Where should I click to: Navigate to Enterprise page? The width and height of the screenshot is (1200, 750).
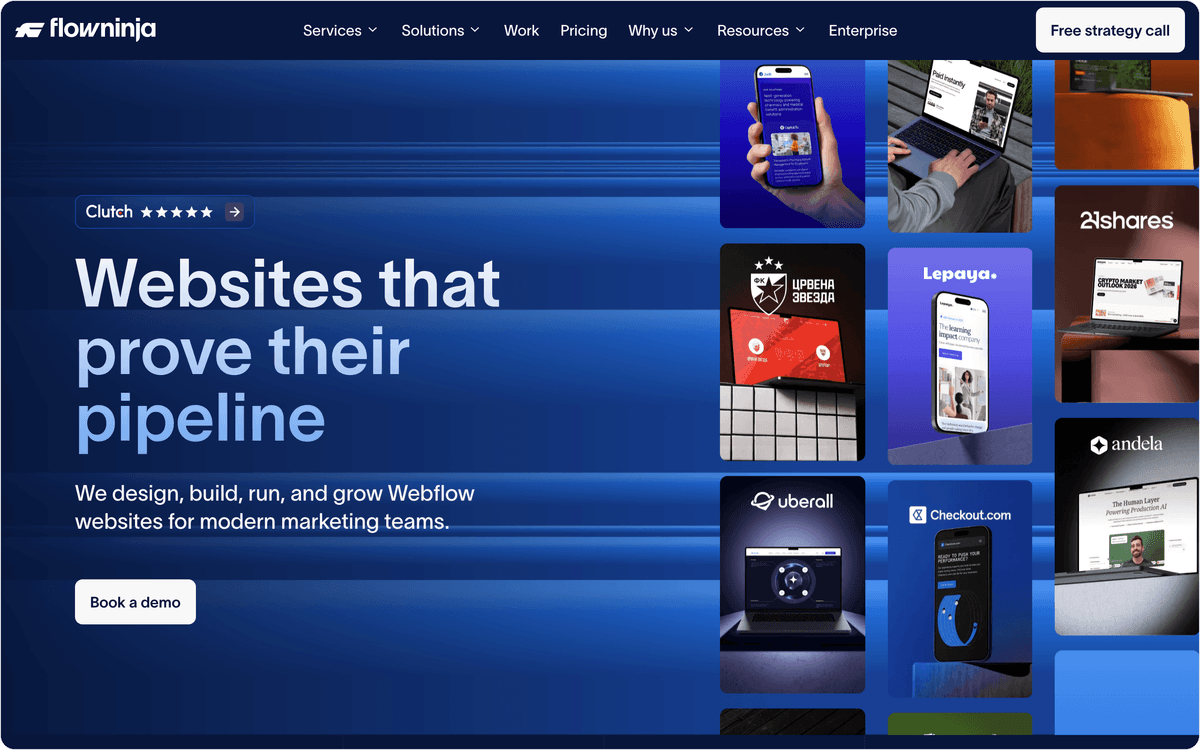click(x=863, y=31)
